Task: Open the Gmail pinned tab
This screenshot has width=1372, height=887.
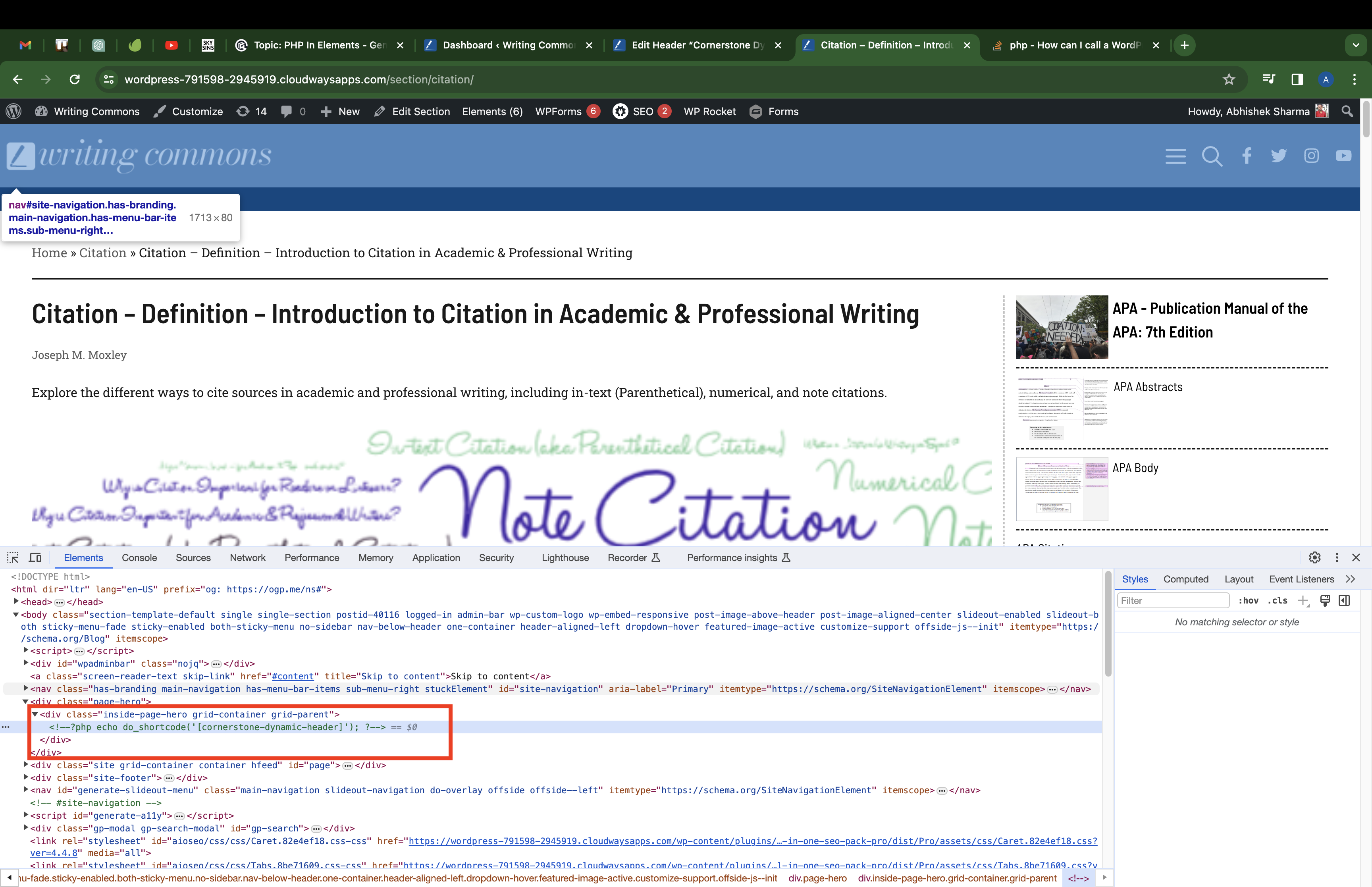Action: click(25, 45)
